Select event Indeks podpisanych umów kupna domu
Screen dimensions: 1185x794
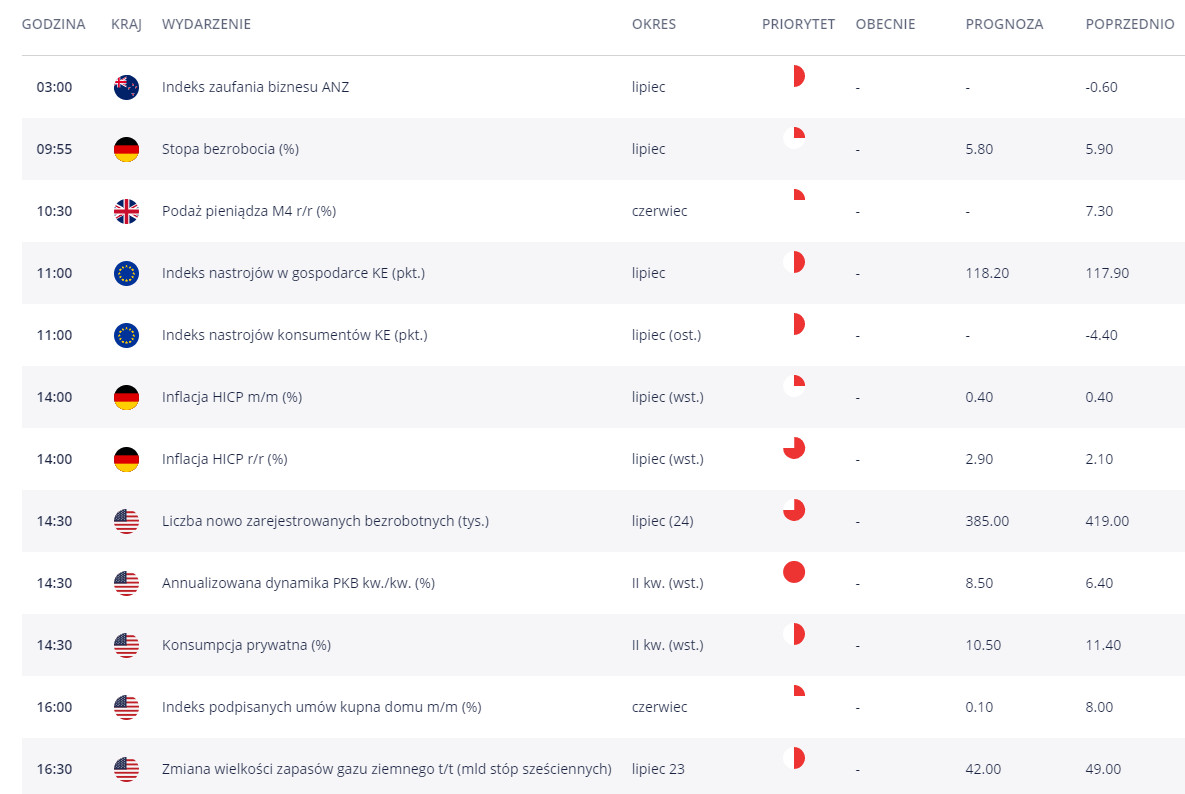[x=321, y=706]
